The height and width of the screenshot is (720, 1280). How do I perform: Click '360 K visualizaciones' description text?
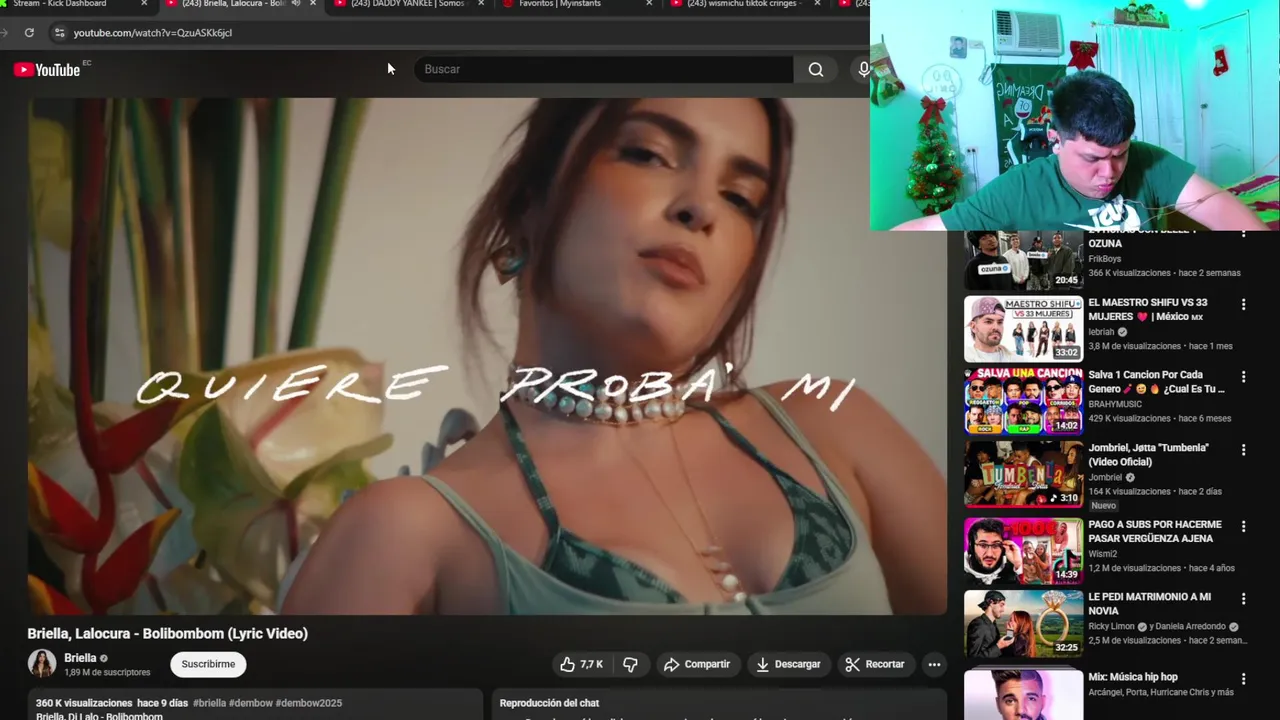point(84,703)
